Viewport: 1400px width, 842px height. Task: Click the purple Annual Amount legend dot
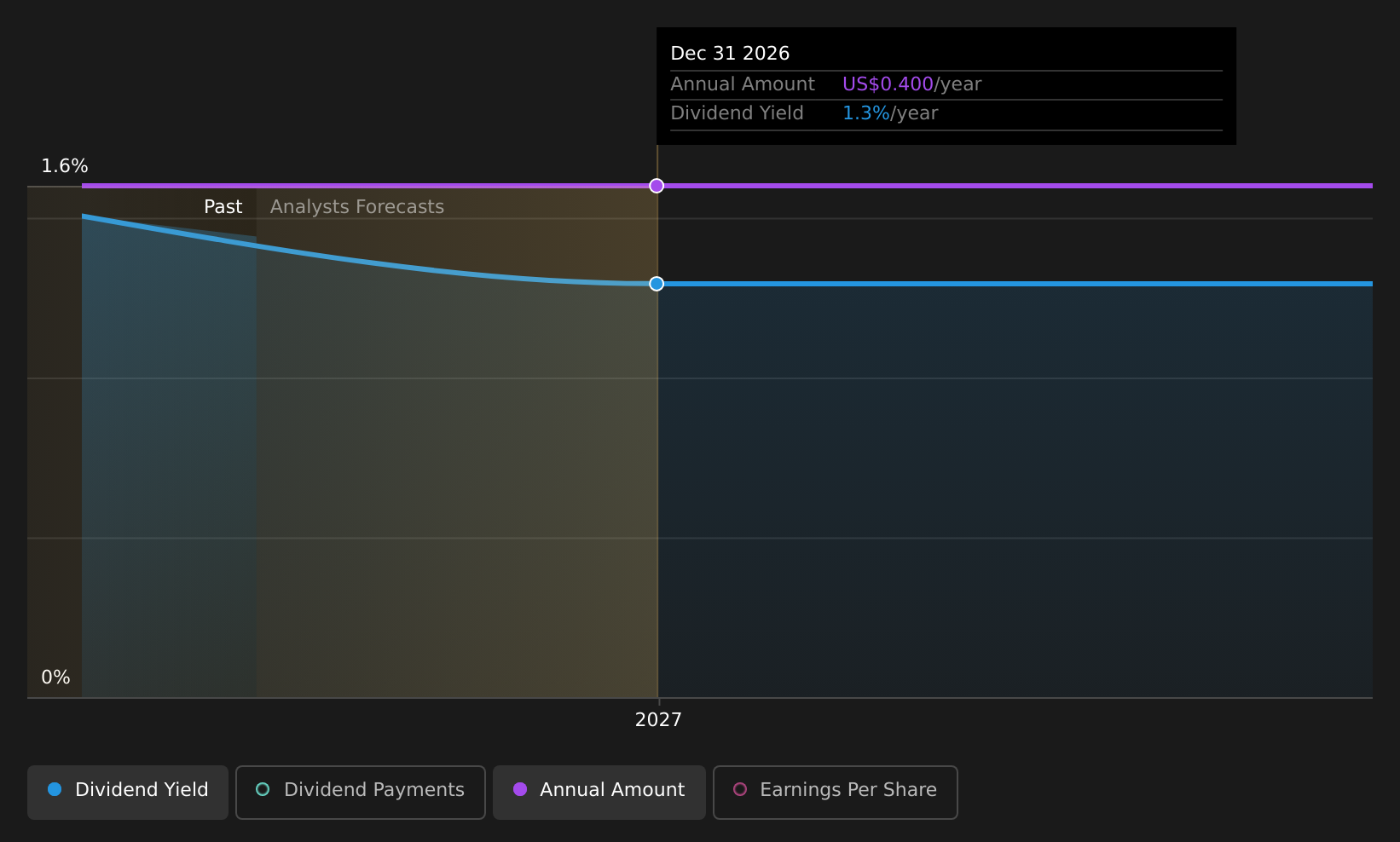coord(520,789)
